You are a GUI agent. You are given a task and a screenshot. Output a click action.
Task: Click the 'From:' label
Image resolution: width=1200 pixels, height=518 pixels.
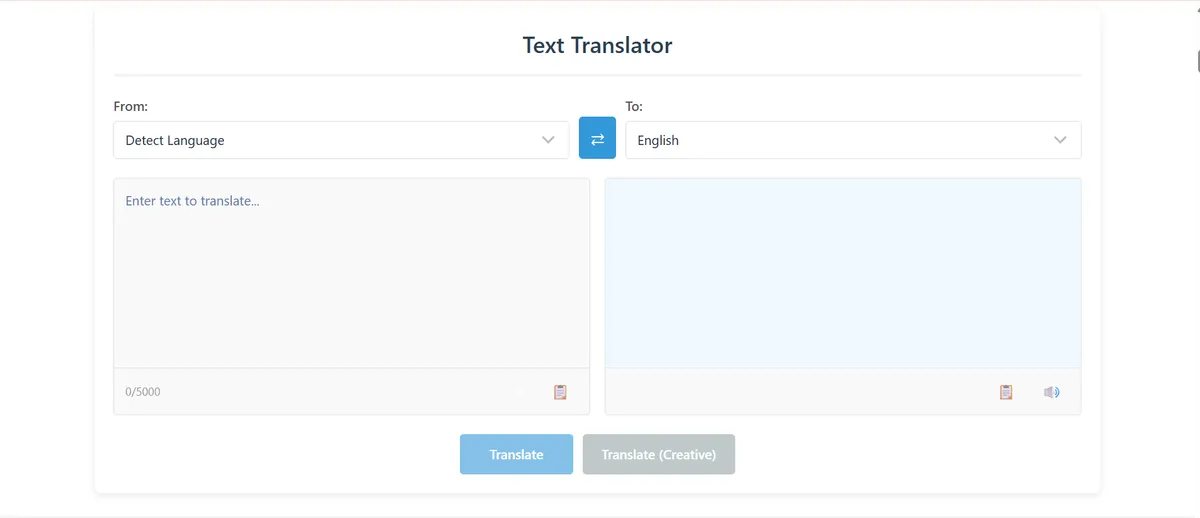(x=131, y=106)
